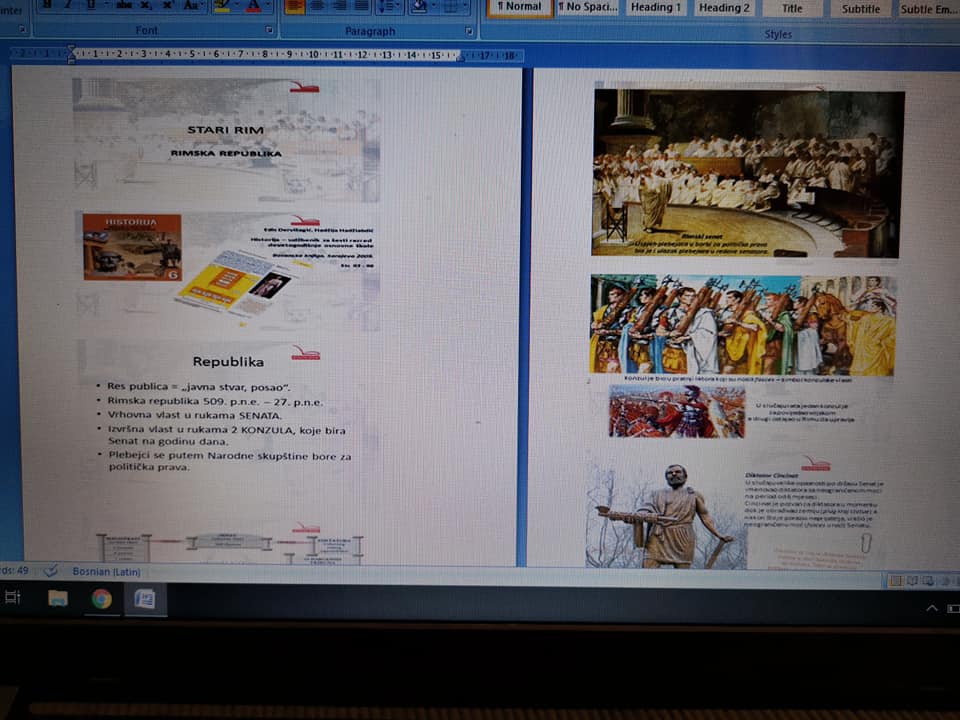Toggle superscript formatting
Screen dimensions: 960x720
[168, 5]
